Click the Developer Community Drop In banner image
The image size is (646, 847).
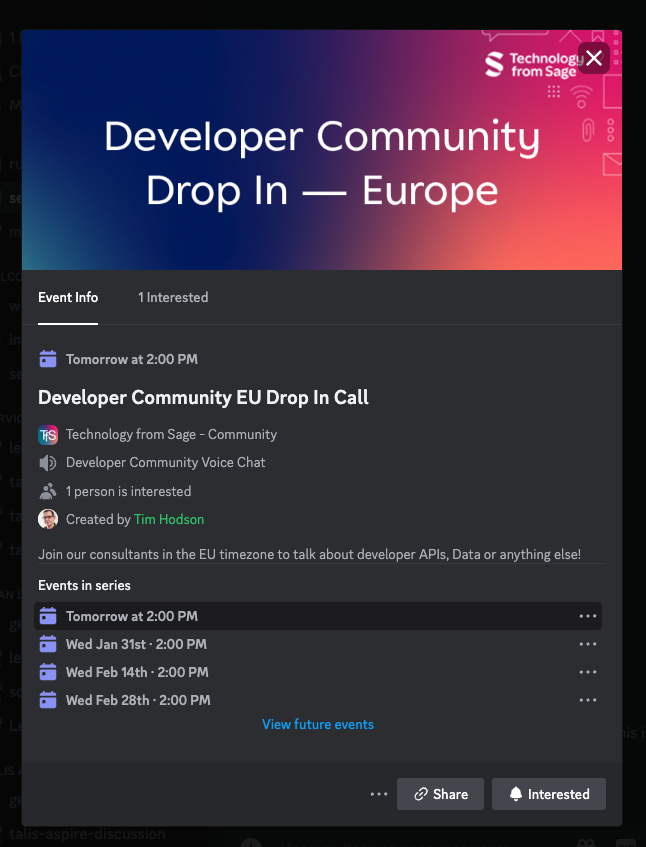(322, 150)
